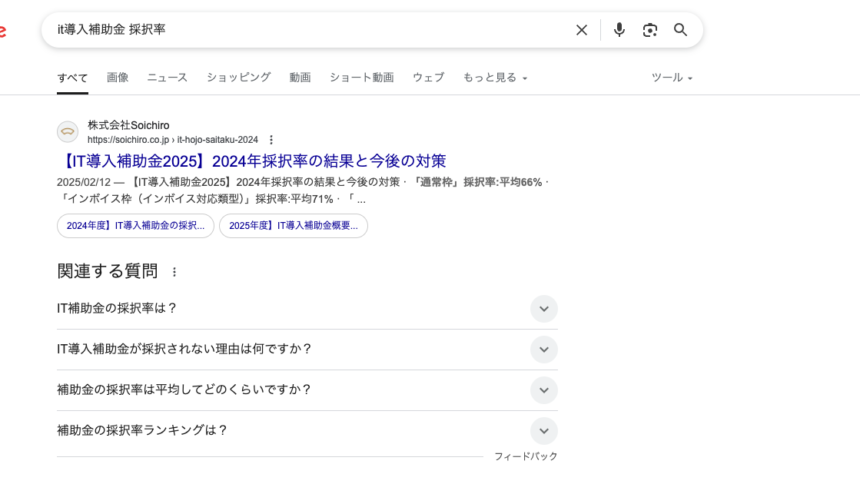Select the すべて tab
Image resolution: width=860 pixels, height=484 pixels.
[x=72, y=78]
